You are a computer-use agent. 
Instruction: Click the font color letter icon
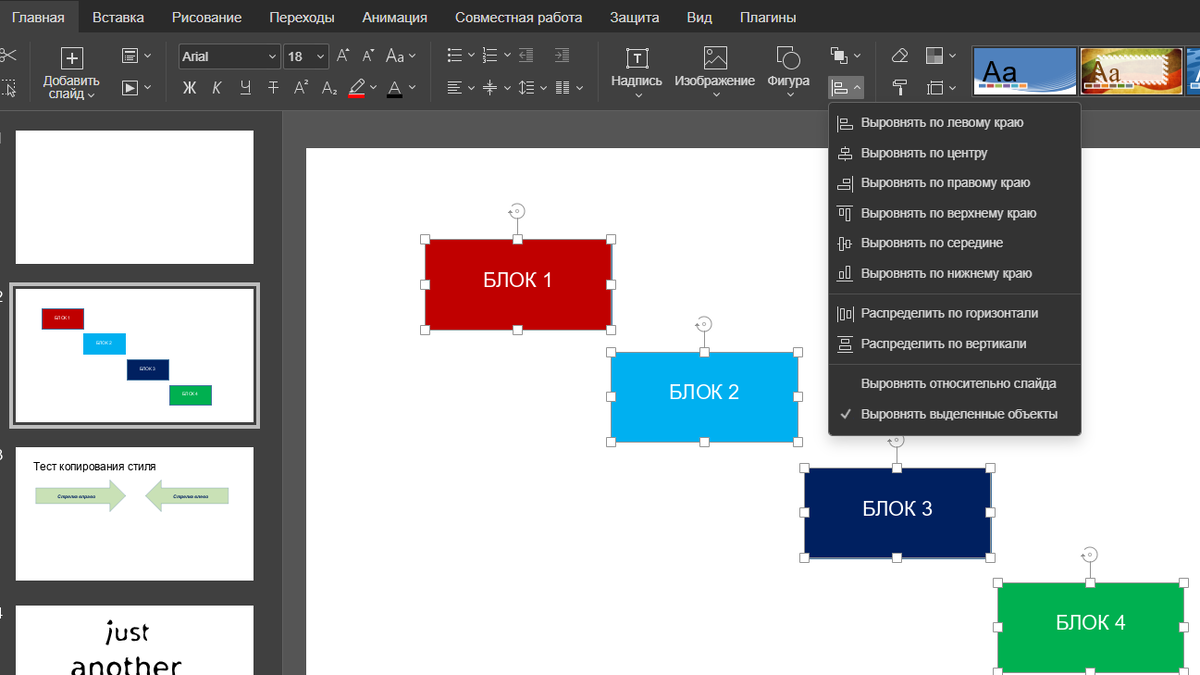coord(394,88)
